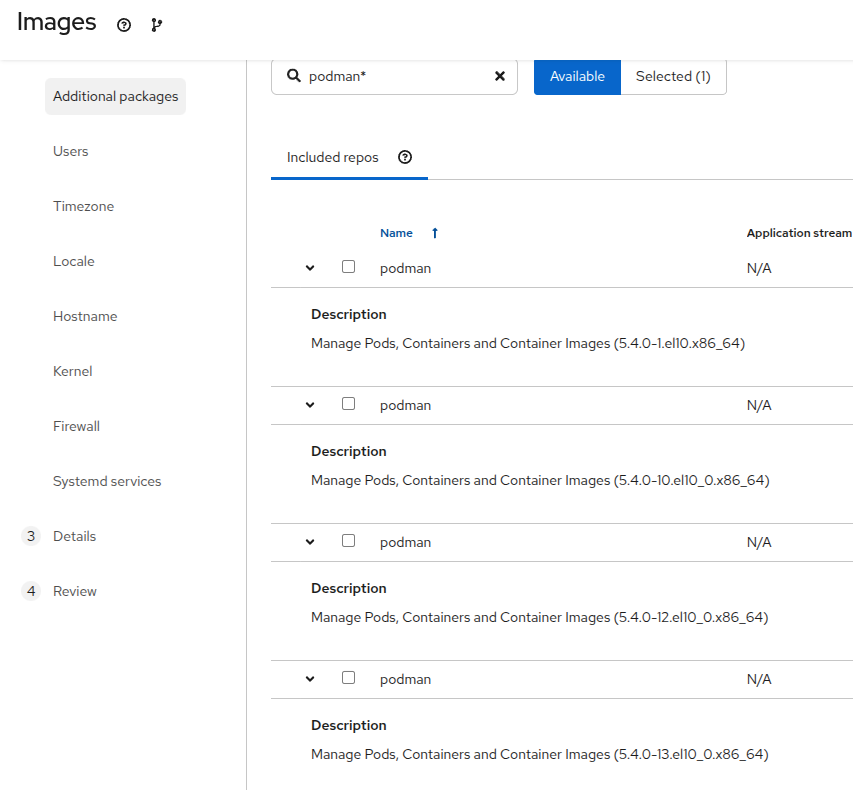Select the podman 5.4.0-10.el10_0 package checkbox

348,404
